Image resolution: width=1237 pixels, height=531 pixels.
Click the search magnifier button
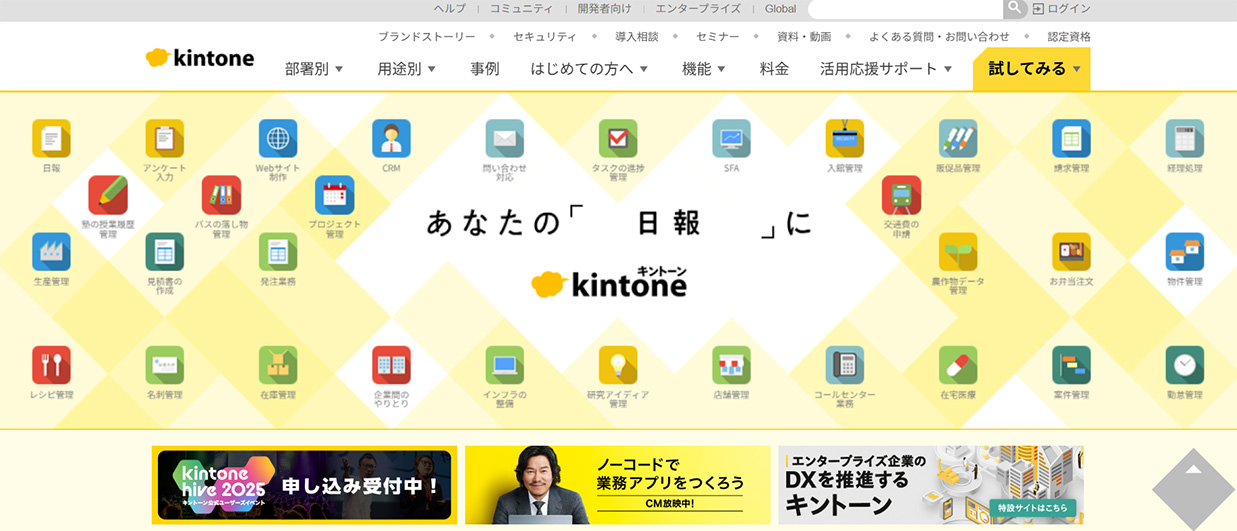tap(1015, 8)
